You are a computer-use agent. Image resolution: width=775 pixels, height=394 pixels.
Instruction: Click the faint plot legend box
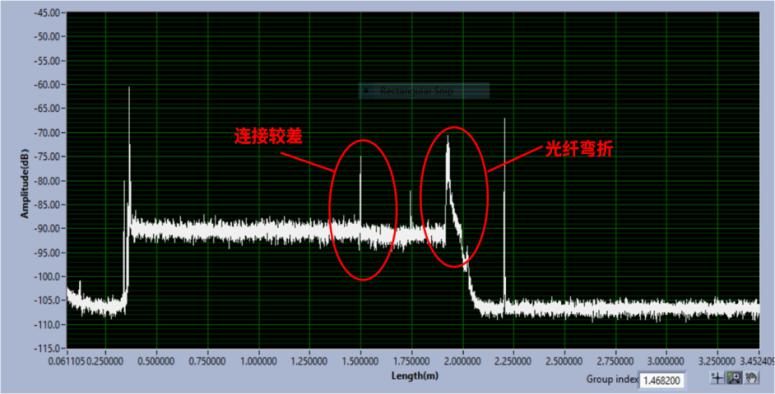coord(424,91)
